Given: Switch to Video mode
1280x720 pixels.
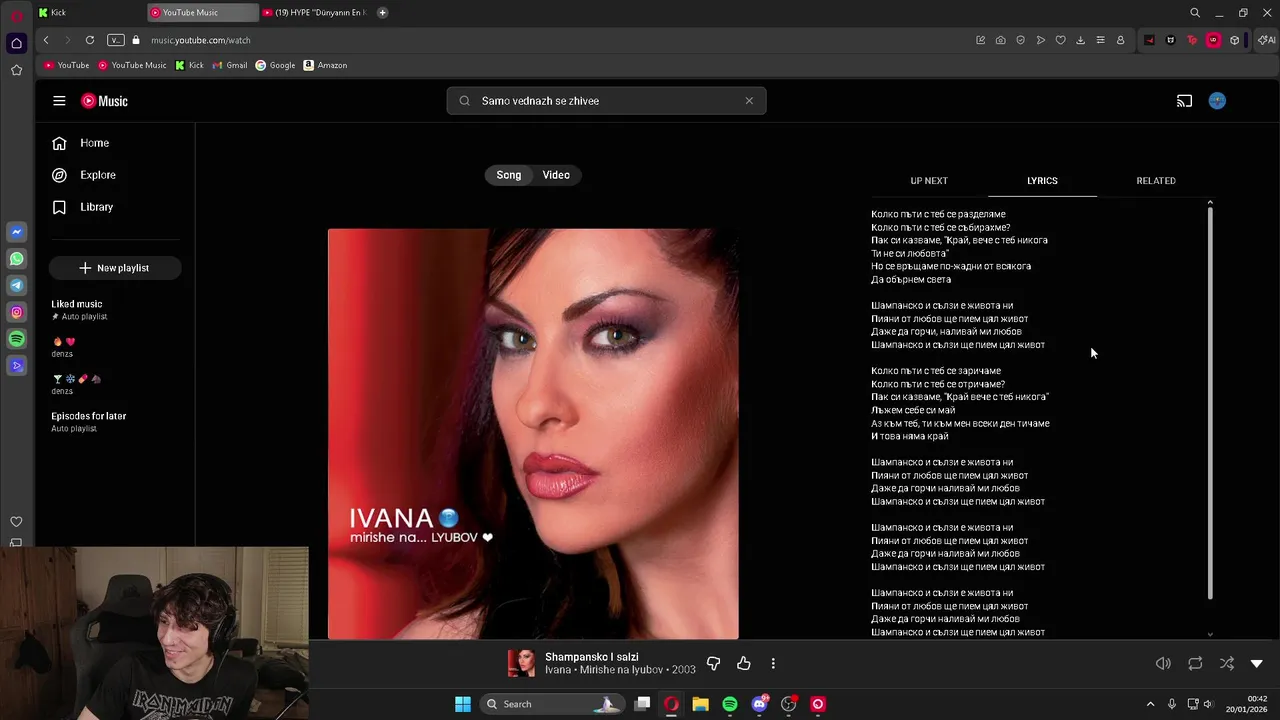Looking at the screenshot, I should [x=556, y=175].
